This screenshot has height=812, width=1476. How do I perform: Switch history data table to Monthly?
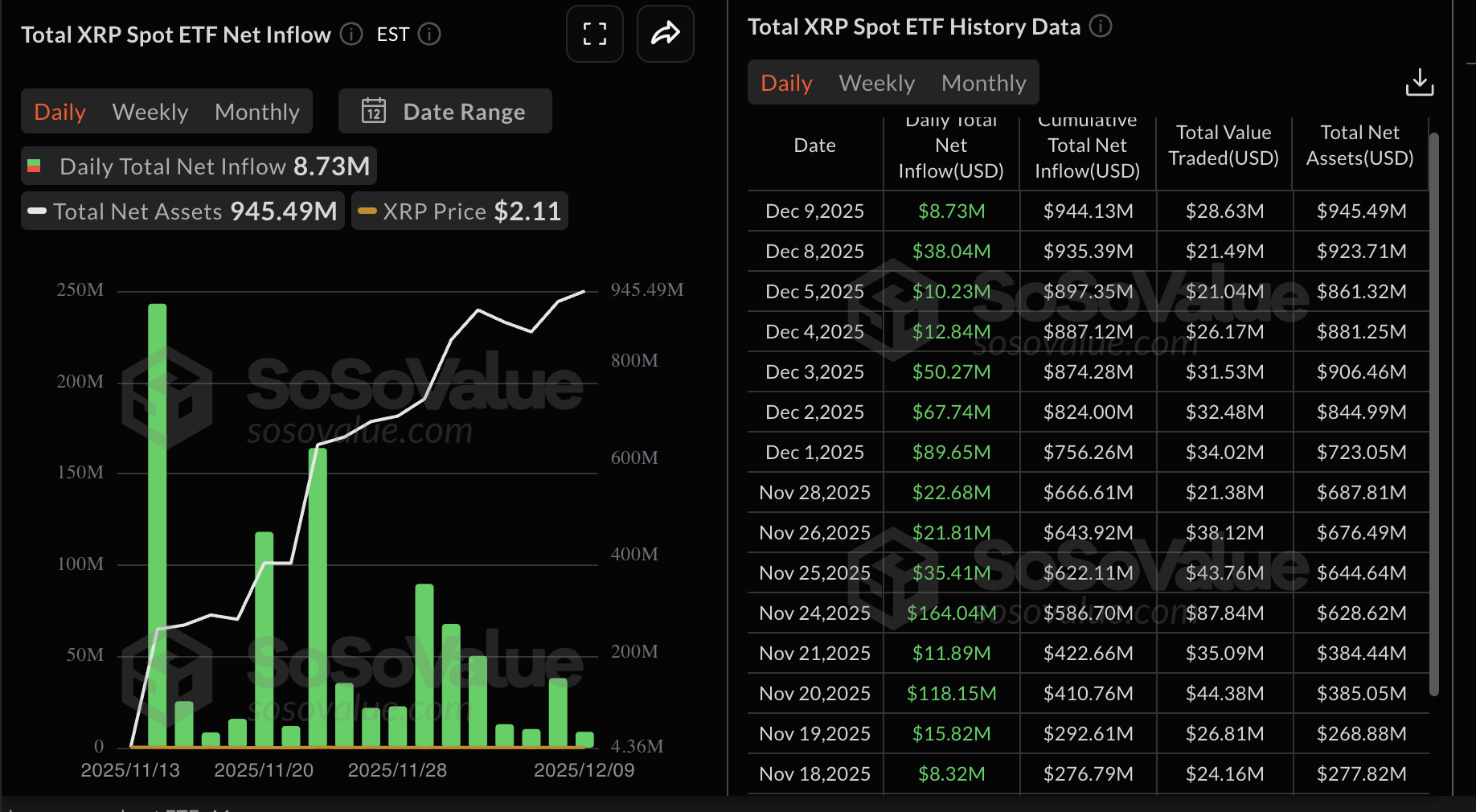pyautogui.click(x=983, y=82)
